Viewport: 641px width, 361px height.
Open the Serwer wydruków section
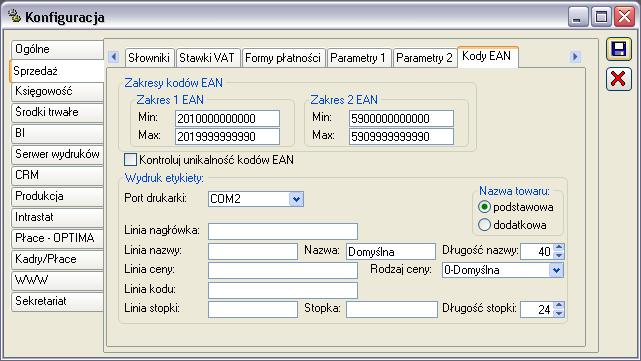(57, 154)
